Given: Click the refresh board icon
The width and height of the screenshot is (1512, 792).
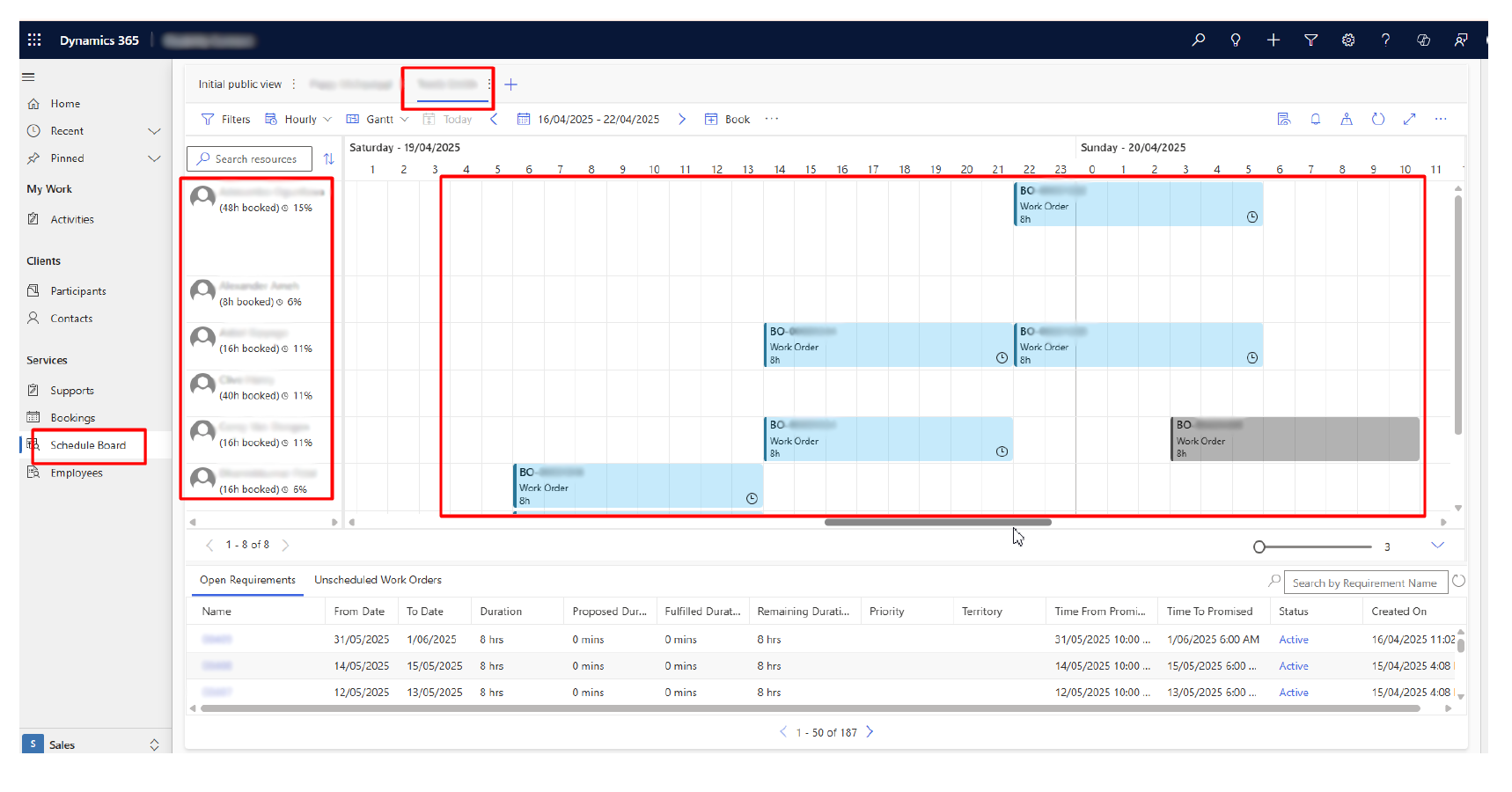Looking at the screenshot, I should tap(1378, 120).
